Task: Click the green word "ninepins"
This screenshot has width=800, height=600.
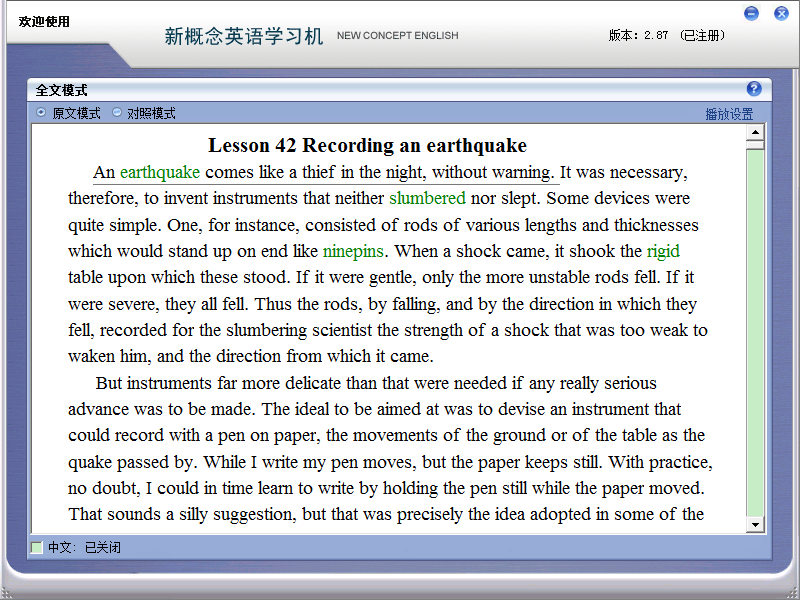Action: [353, 251]
